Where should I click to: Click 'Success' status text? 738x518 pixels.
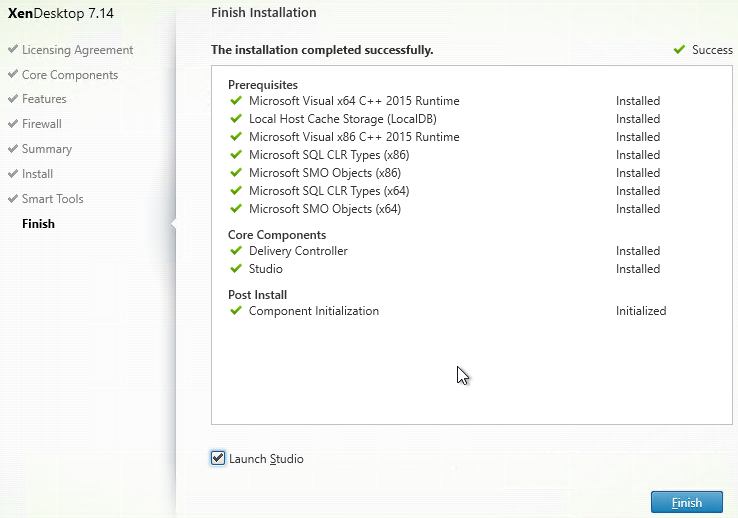click(712, 49)
